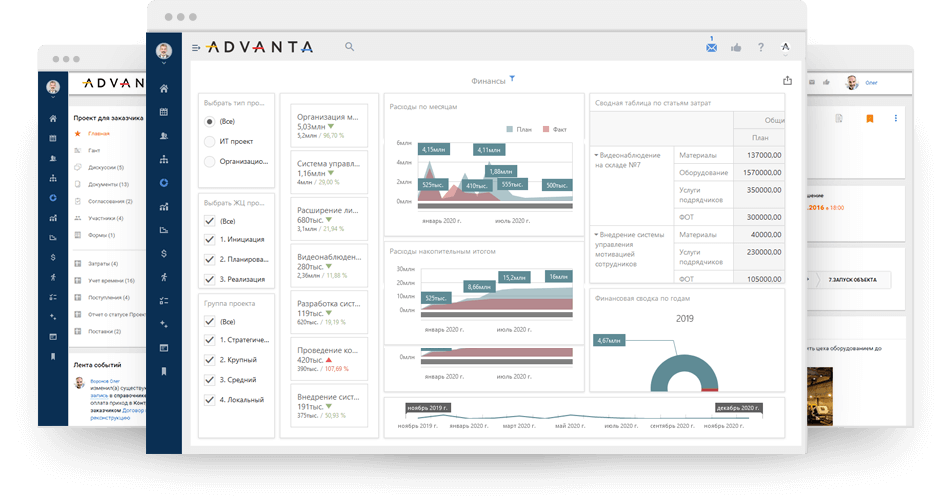Click the Факт legend swatch
The height and width of the screenshot is (499, 949).
[x=546, y=129]
